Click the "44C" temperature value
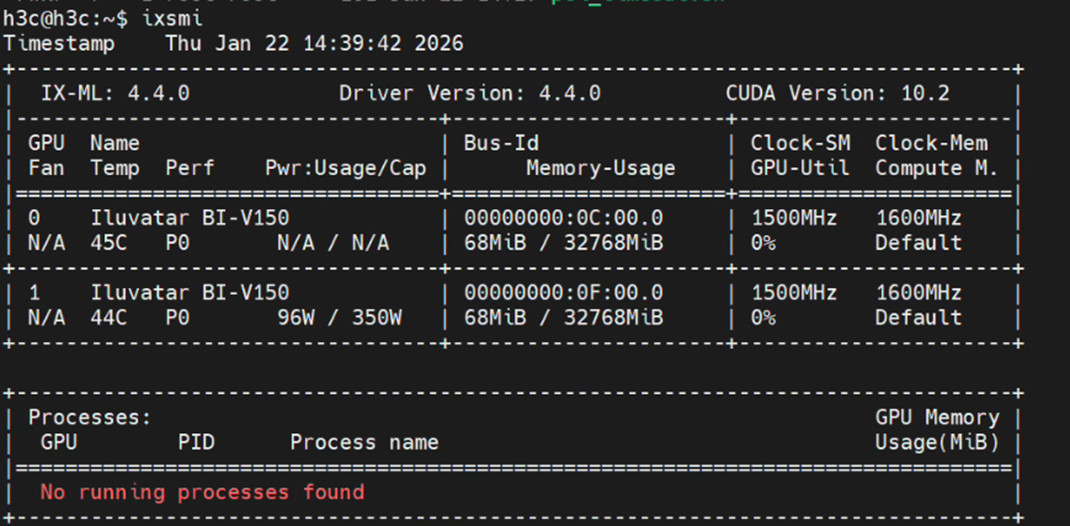The width and height of the screenshot is (1070, 526). pos(109,318)
